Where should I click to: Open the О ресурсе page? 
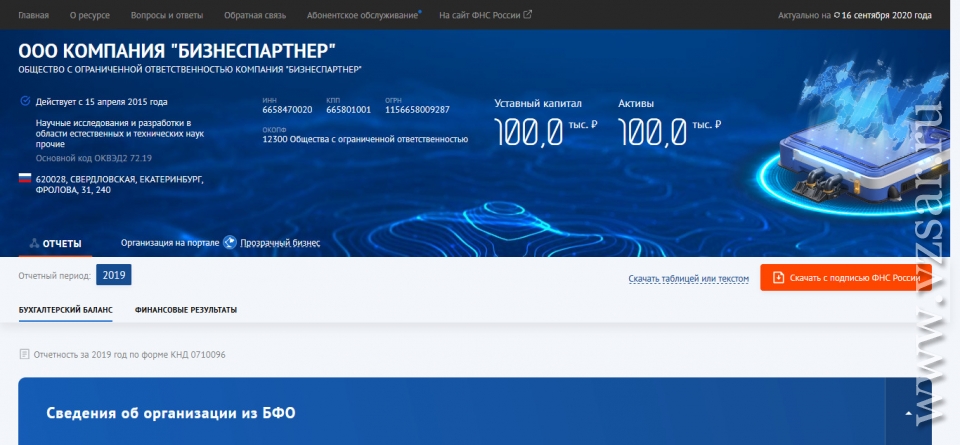(89, 15)
